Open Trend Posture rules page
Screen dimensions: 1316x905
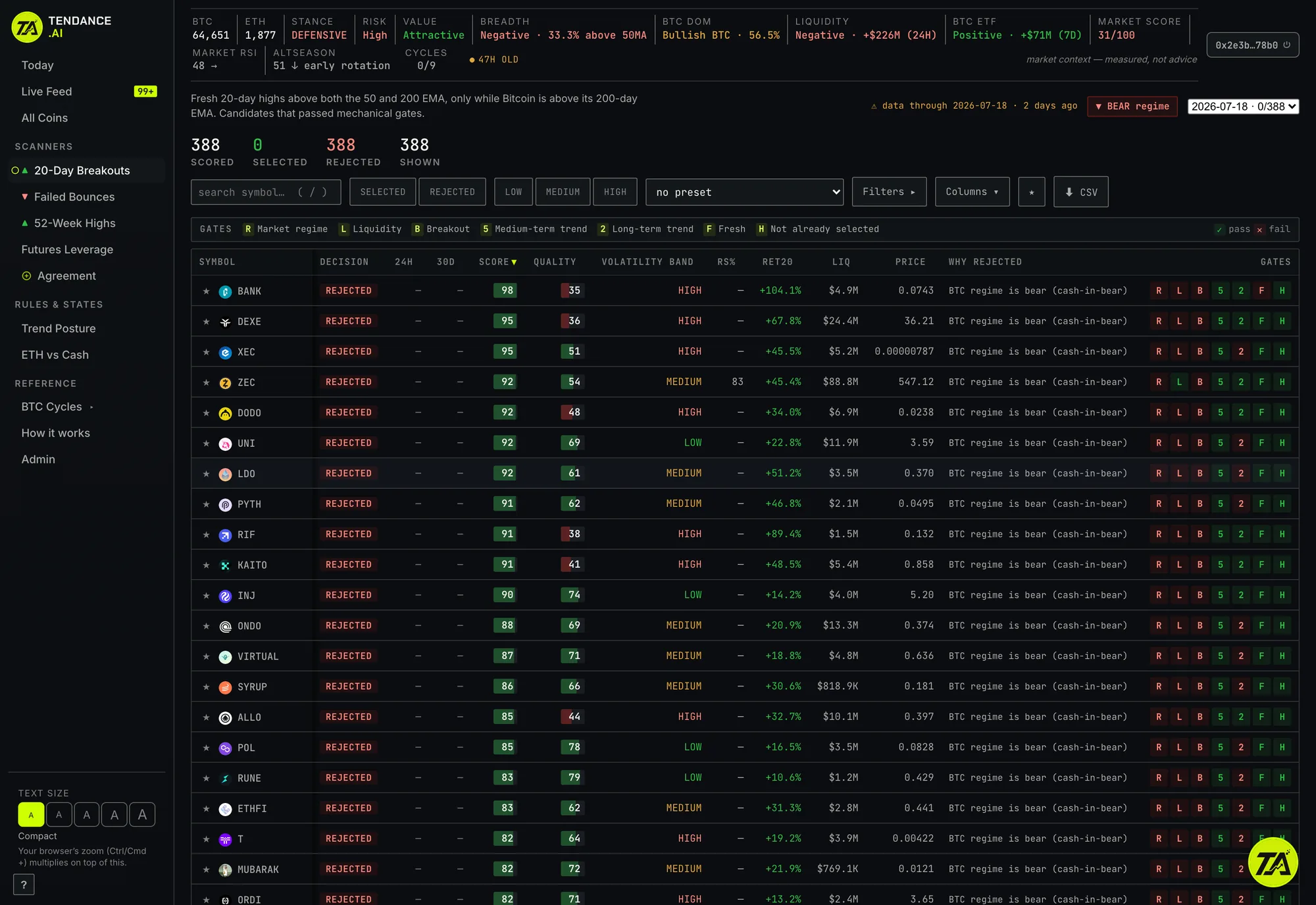pyautogui.click(x=59, y=328)
